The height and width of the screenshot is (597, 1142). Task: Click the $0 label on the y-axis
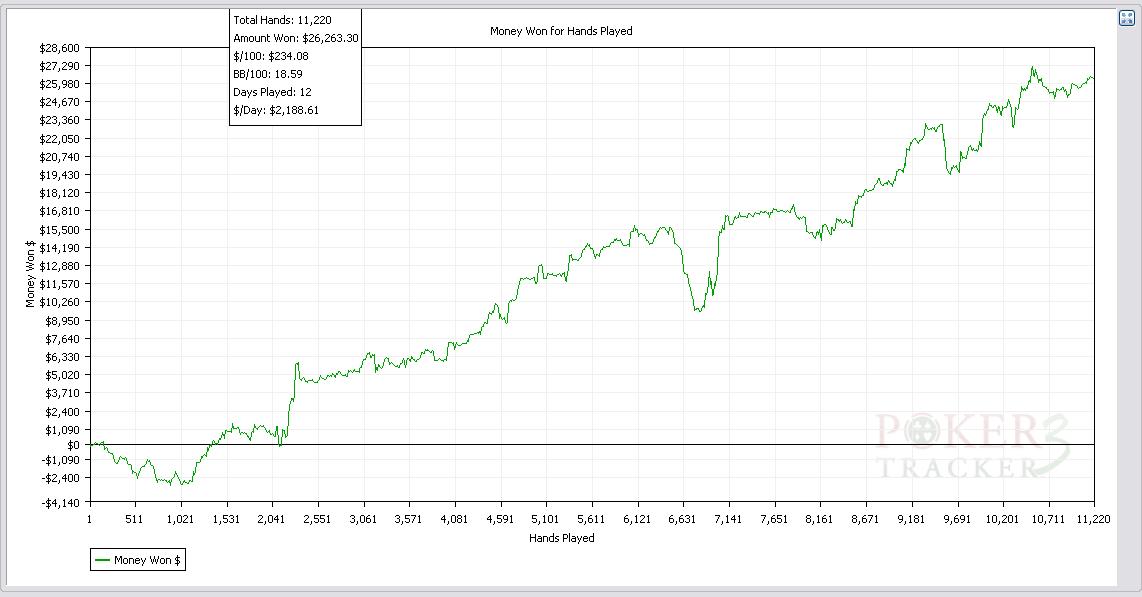coord(73,444)
